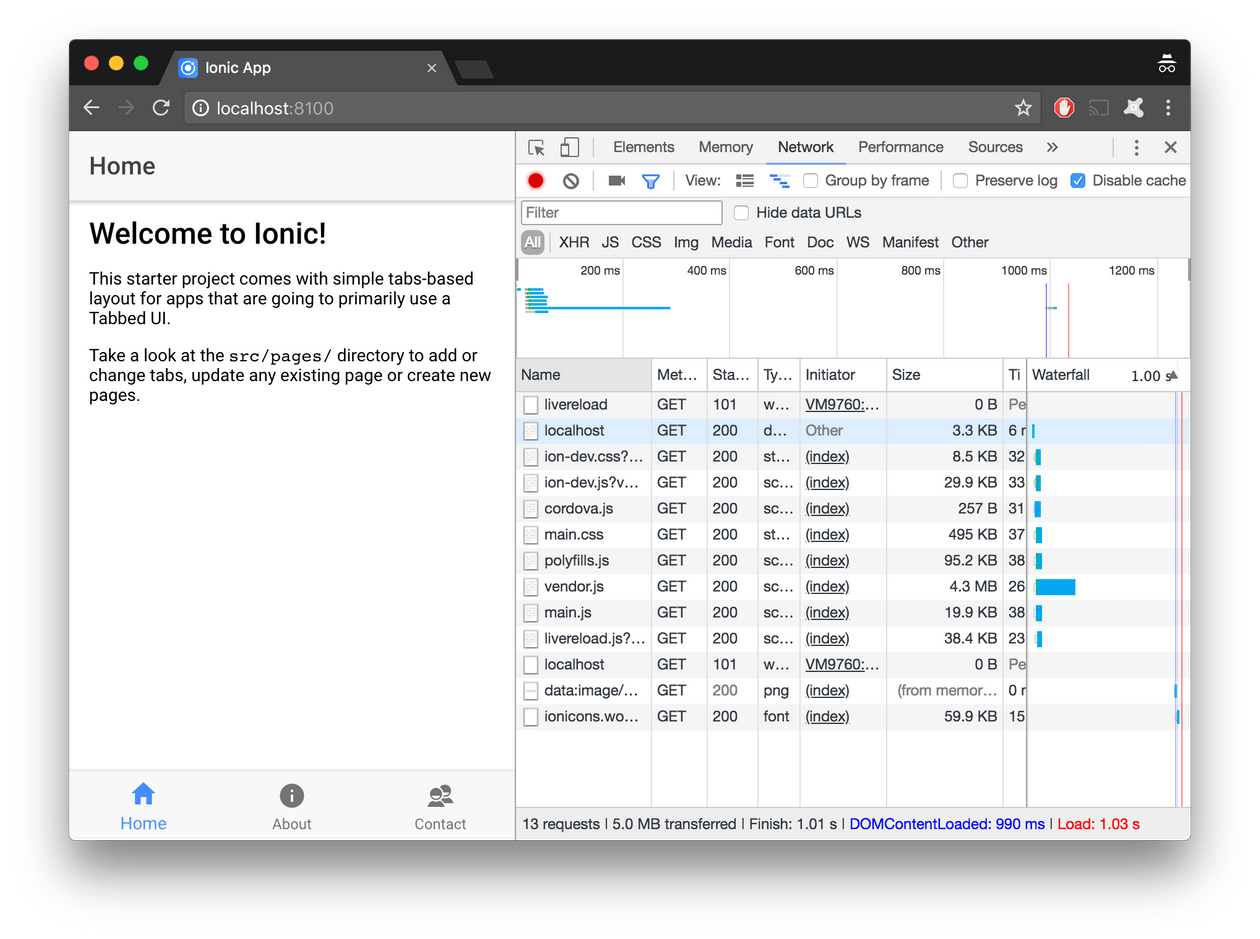
Task: Click the capture screenshots camera icon
Action: (x=616, y=181)
